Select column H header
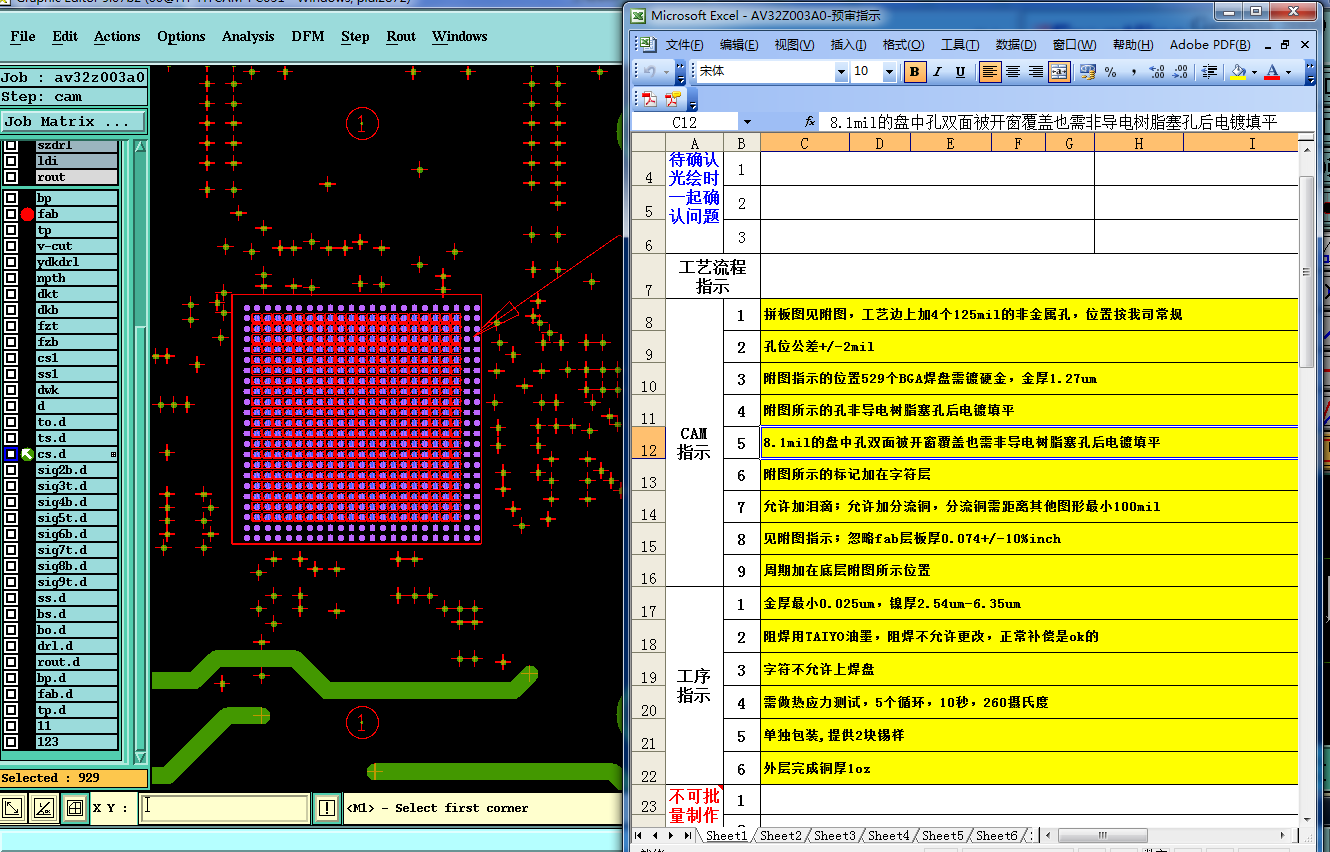The image size is (1330, 852). pyautogui.click(x=1139, y=144)
